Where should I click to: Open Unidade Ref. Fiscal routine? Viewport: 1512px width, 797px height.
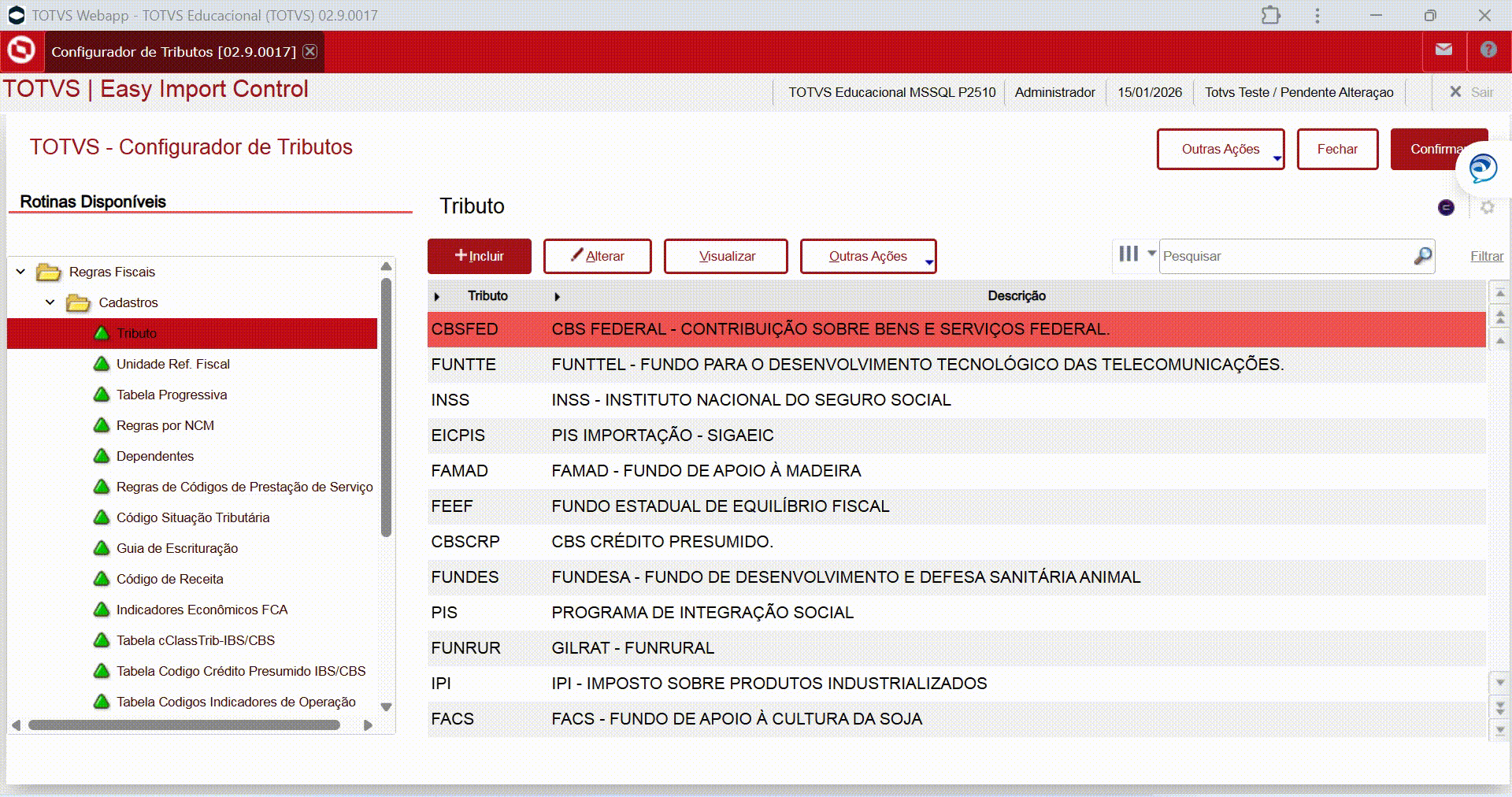pos(173,364)
